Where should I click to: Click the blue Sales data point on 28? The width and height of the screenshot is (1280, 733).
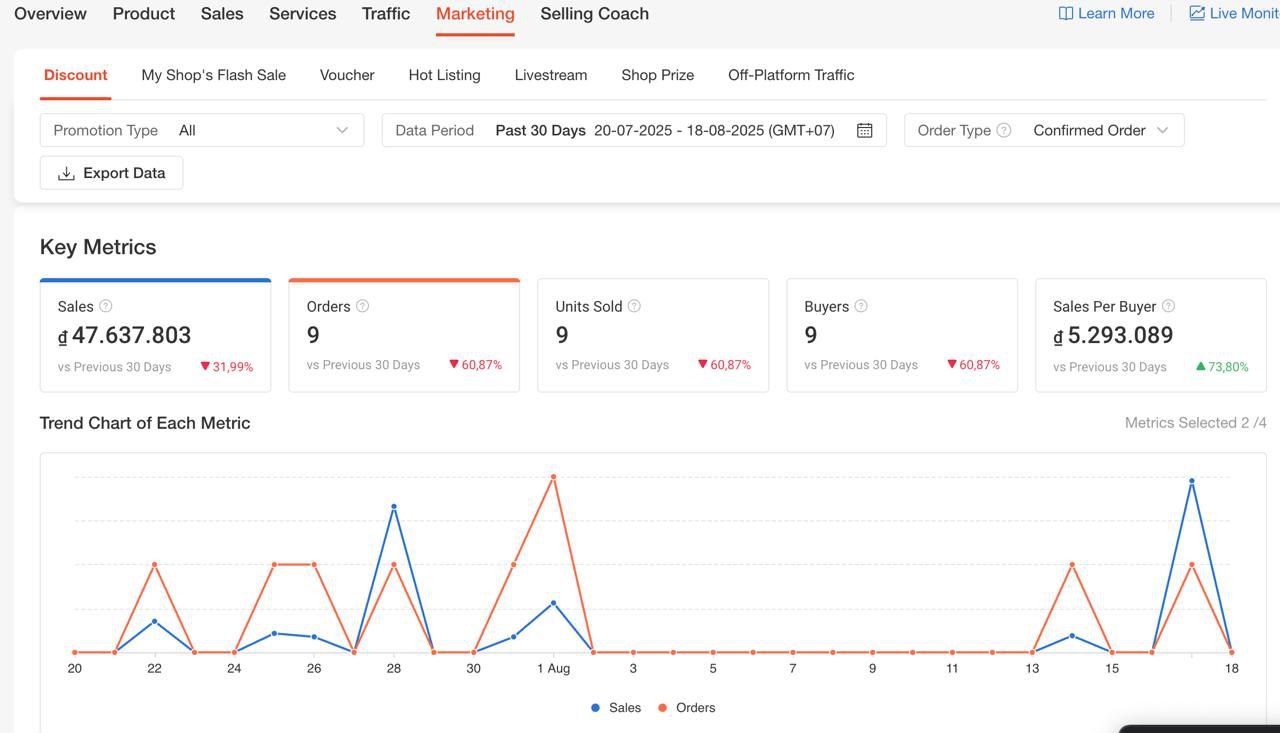click(x=394, y=507)
